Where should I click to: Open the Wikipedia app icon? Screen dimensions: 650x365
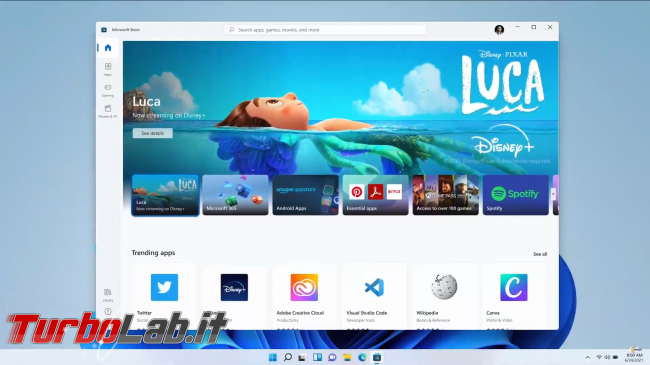point(444,287)
